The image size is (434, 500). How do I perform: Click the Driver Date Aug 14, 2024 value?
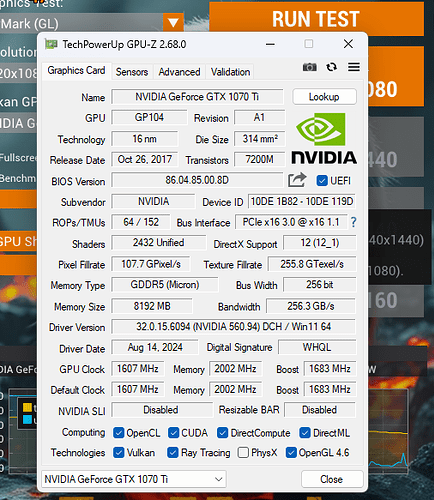pos(155,347)
